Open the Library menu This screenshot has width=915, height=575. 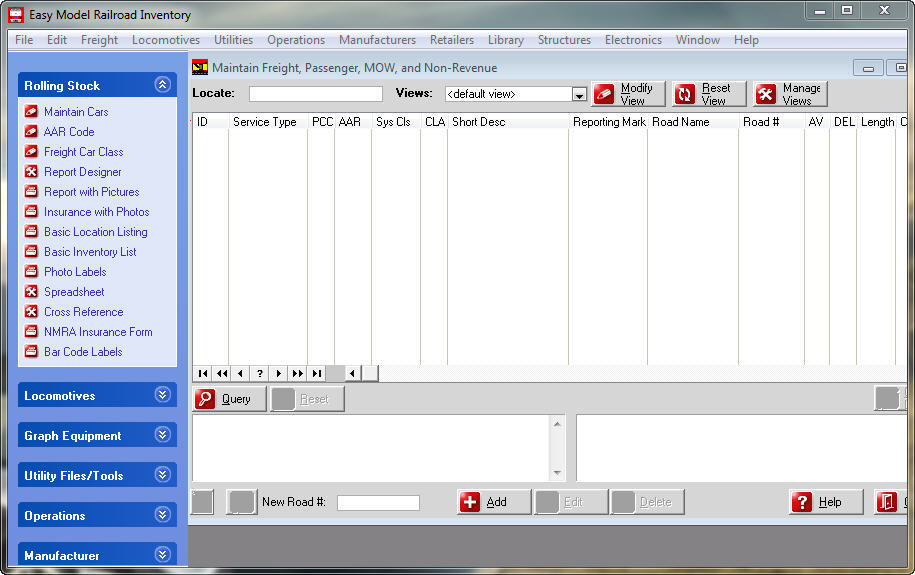(x=505, y=40)
